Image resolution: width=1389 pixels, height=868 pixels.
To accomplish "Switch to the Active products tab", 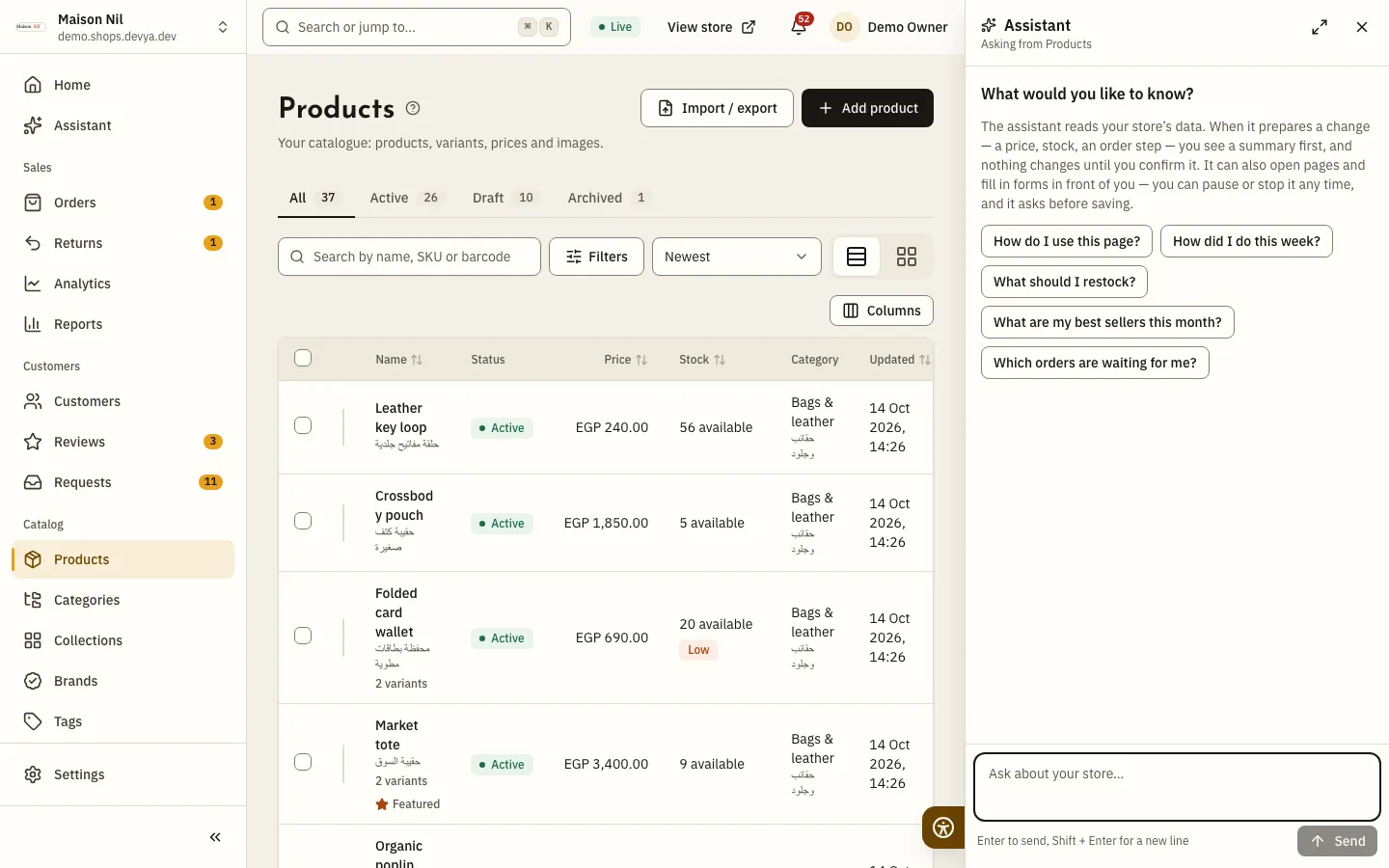I will point(405,198).
